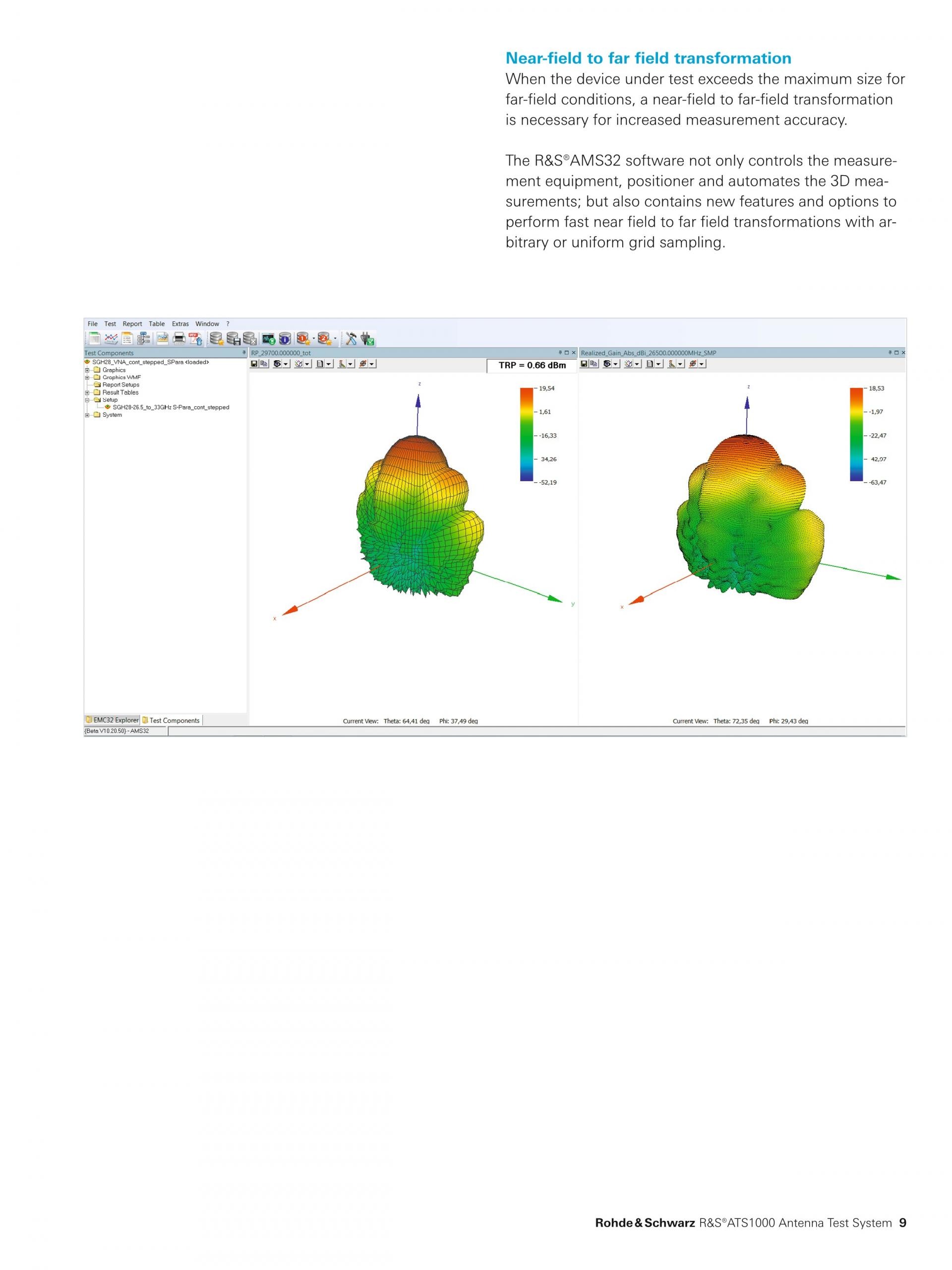This screenshot has width=952, height=1270.
Task: Click the database save icon with floppy disk
Action: point(234,339)
